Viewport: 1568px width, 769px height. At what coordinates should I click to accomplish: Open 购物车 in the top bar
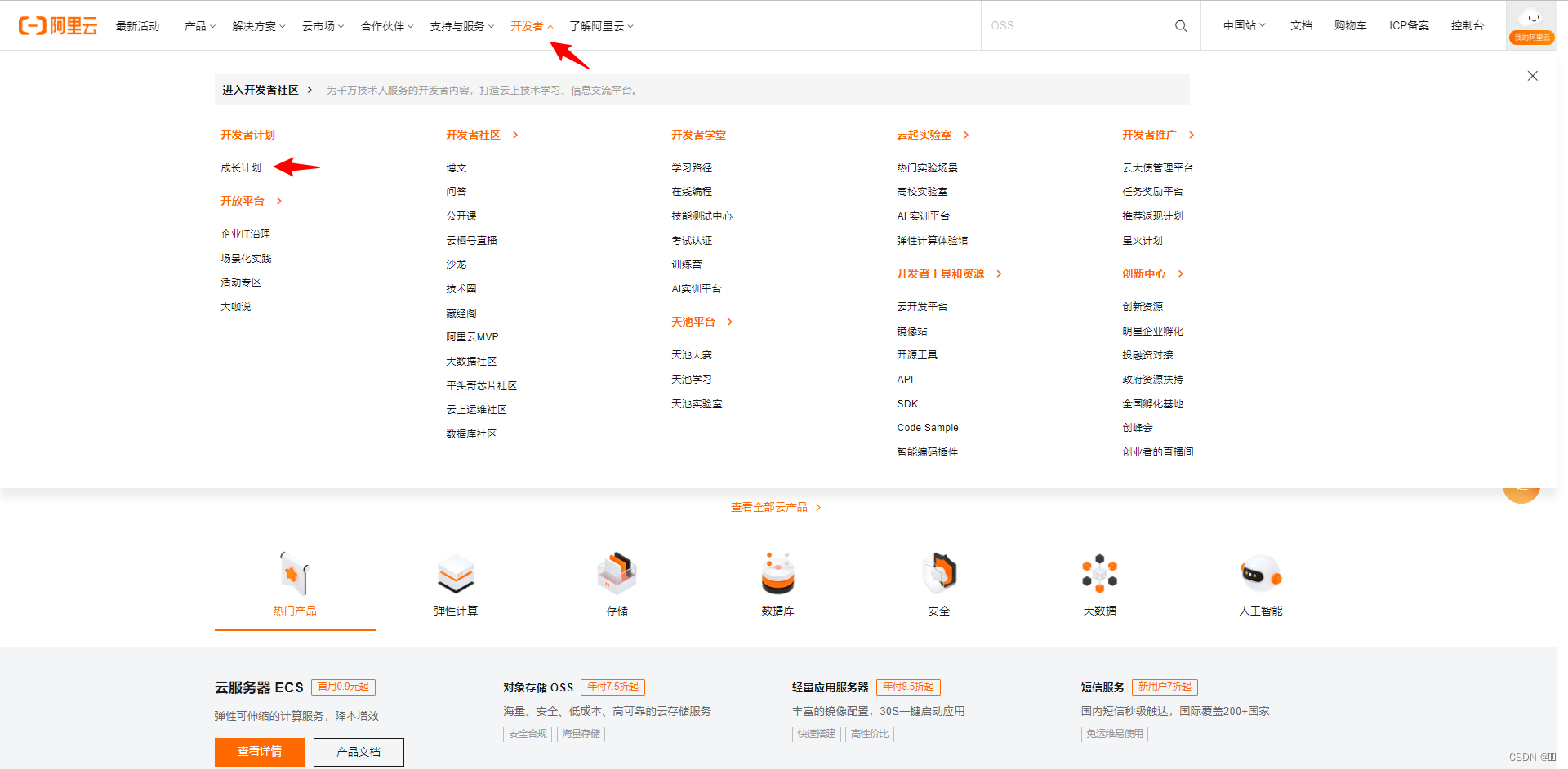tap(1350, 26)
